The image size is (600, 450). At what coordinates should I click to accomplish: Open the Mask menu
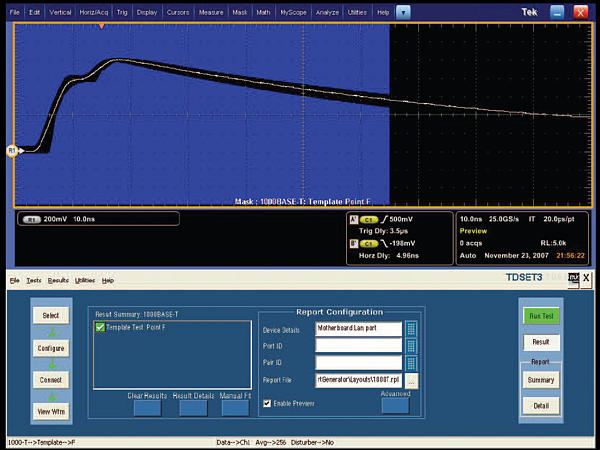239,11
